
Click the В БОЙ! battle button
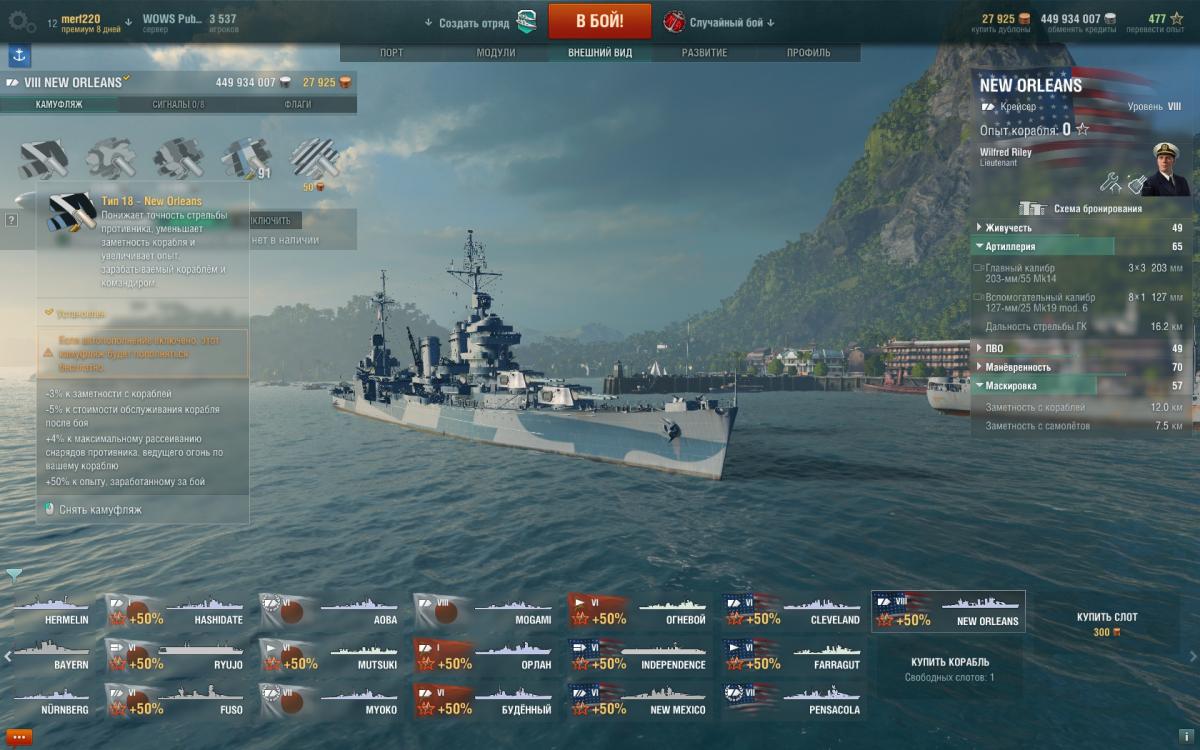[x=599, y=21]
